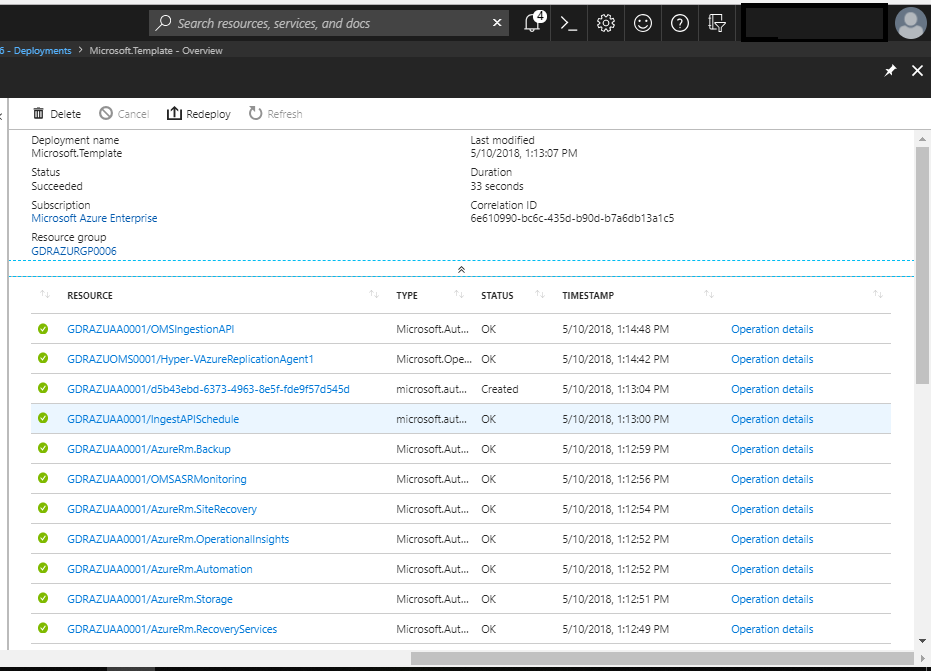
Task: Click the Cancel toolbar button
Action: point(124,113)
